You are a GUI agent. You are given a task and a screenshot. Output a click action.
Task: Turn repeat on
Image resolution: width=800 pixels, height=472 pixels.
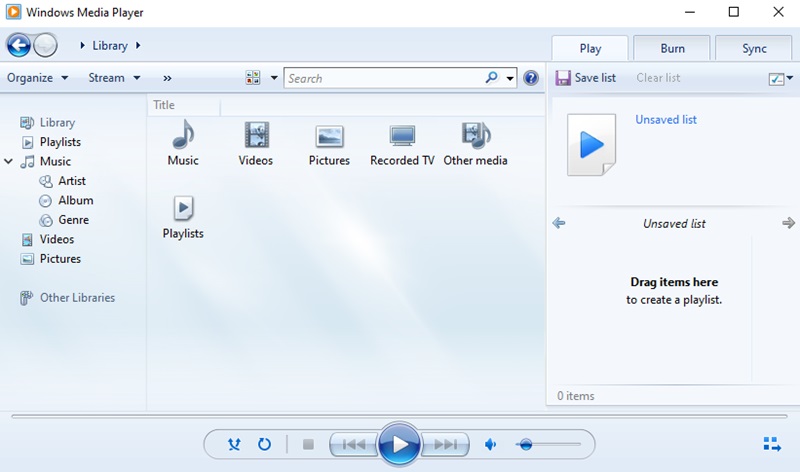pyautogui.click(x=264, y=444)
